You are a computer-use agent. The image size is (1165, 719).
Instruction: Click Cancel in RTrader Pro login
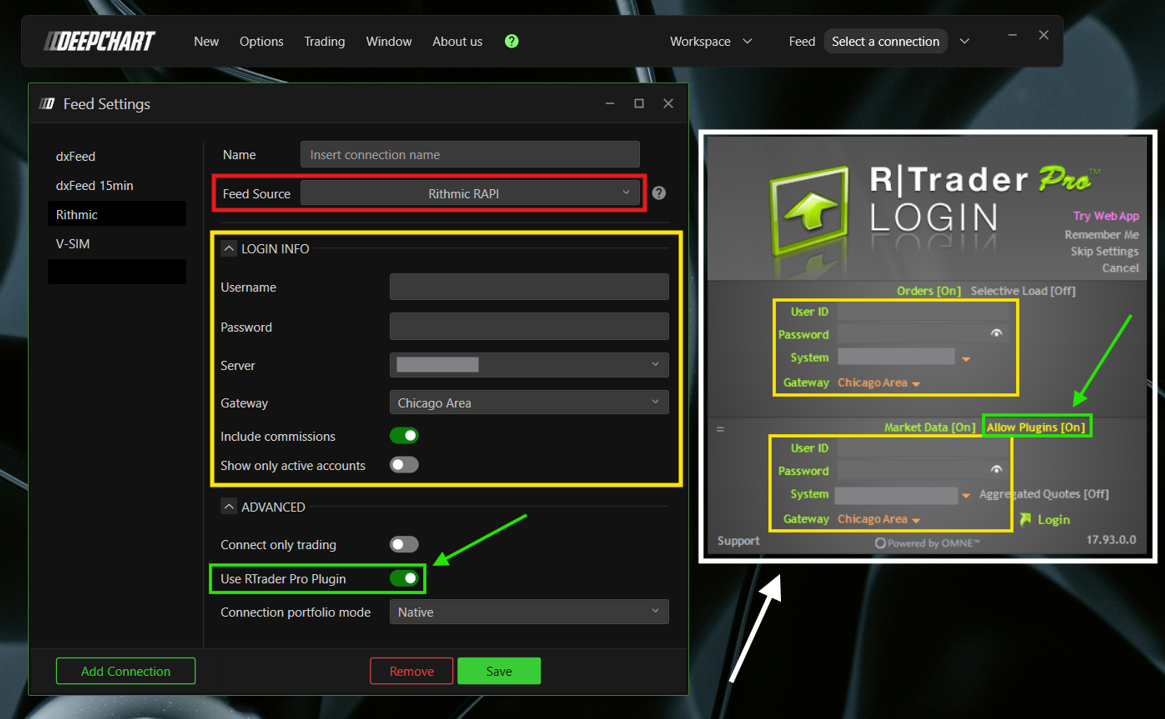[x=1120, y=268]
